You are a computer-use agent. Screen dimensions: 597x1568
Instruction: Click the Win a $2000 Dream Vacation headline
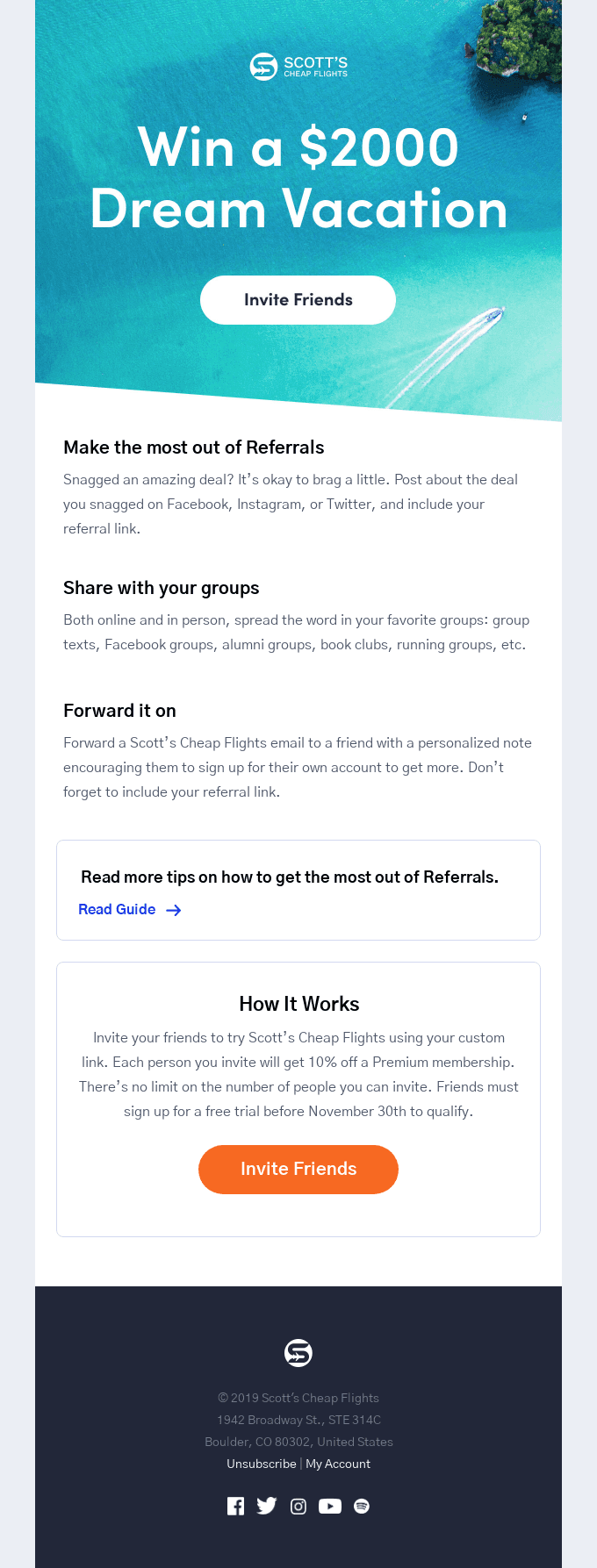pyautogui.click(x=298, y=178)
